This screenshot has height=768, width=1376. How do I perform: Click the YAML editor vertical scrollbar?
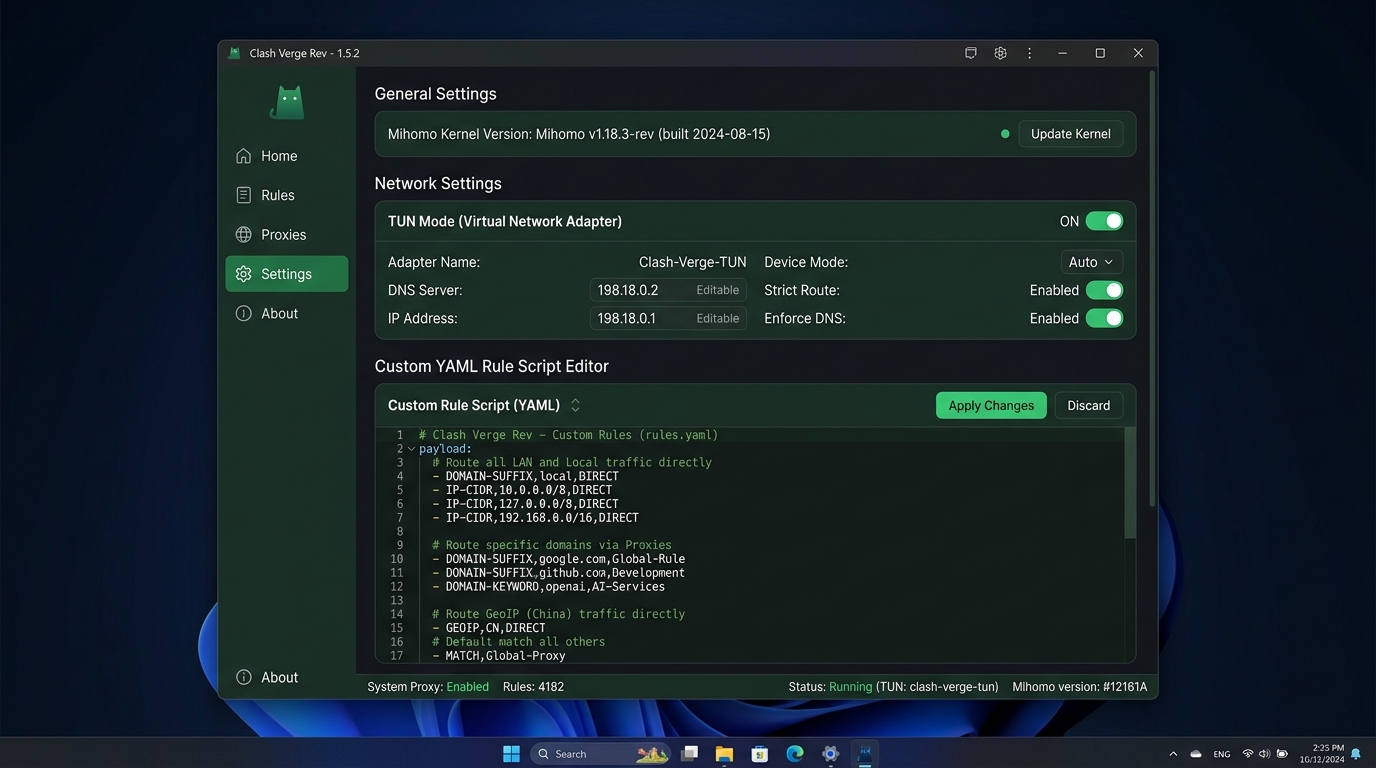coord(1130,483)
